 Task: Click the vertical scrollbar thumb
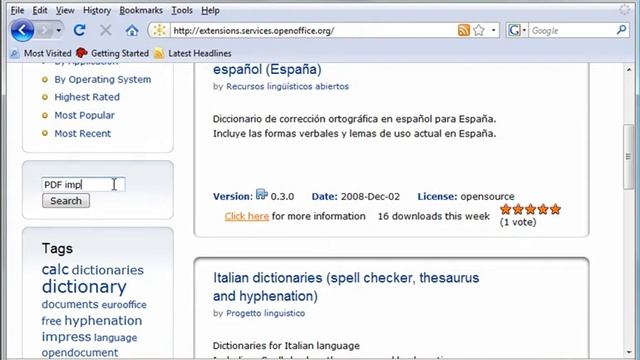click(x=628, y=157)
